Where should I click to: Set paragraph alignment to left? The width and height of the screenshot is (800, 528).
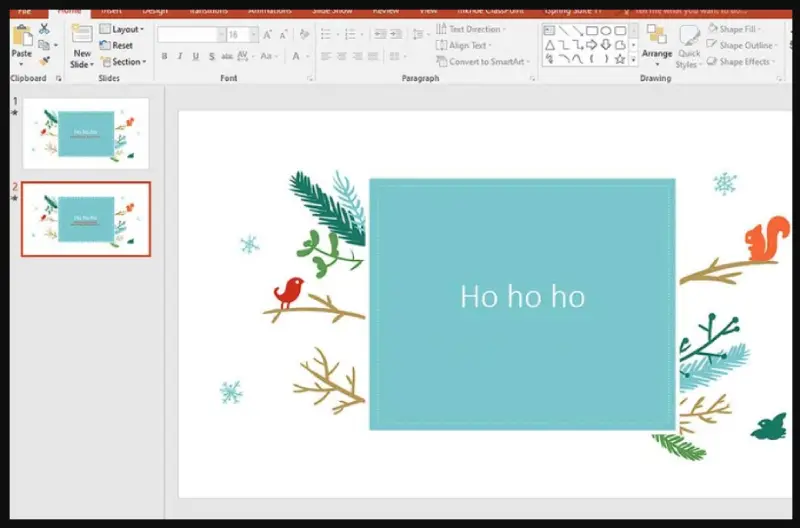[326, 56]
